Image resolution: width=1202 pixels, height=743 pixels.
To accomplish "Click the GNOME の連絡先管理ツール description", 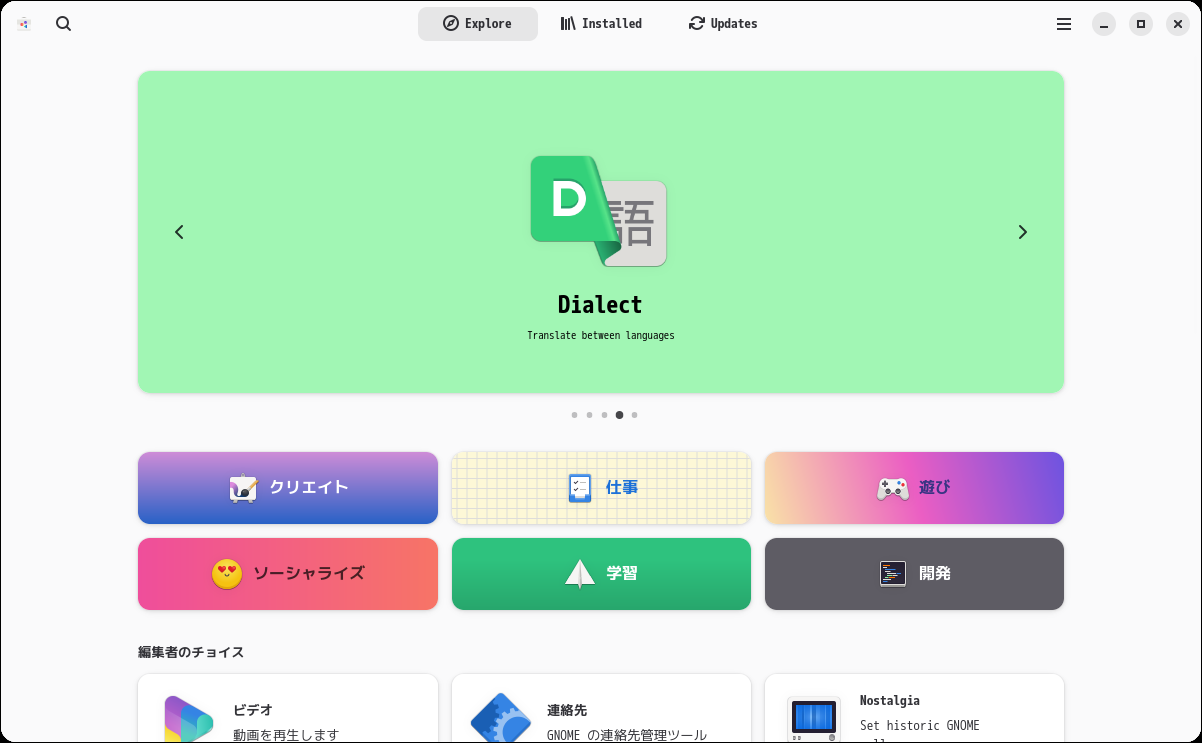I will [x=627, y=735].
